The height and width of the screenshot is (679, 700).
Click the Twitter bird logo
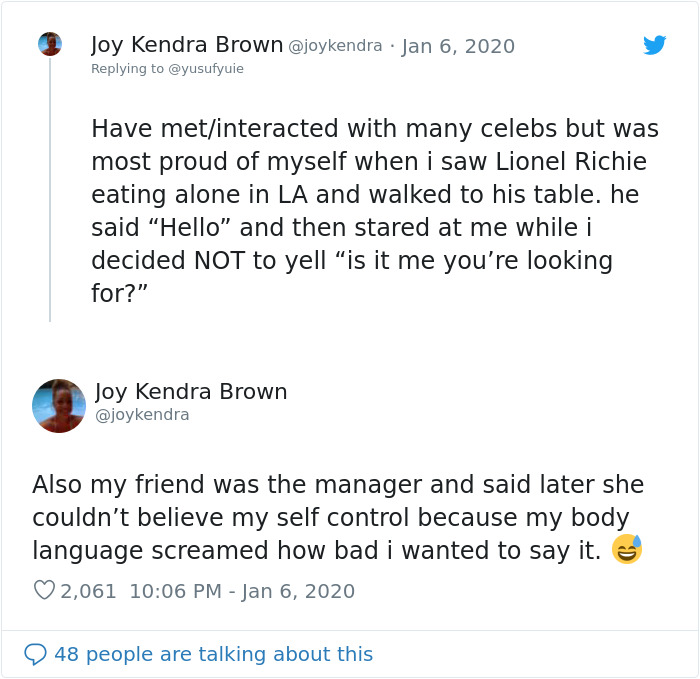(x=654, y=45)
